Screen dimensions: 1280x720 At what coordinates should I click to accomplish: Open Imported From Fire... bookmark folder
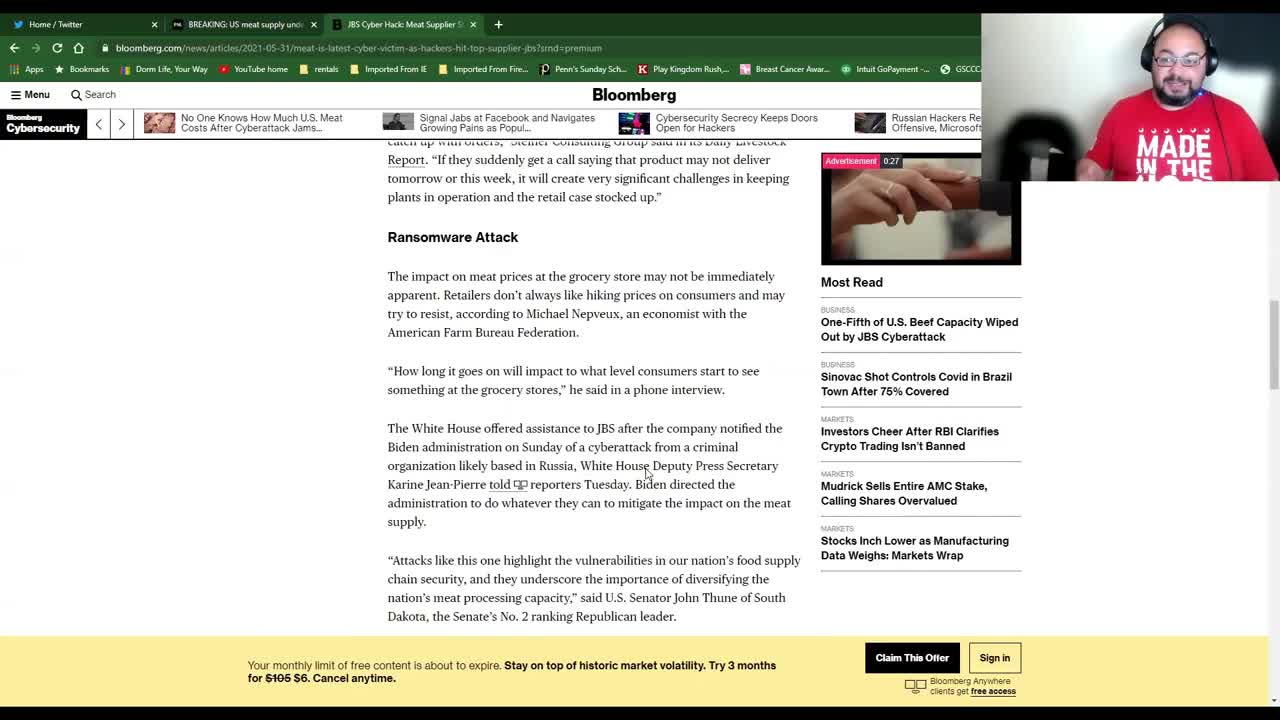[483, 69]
